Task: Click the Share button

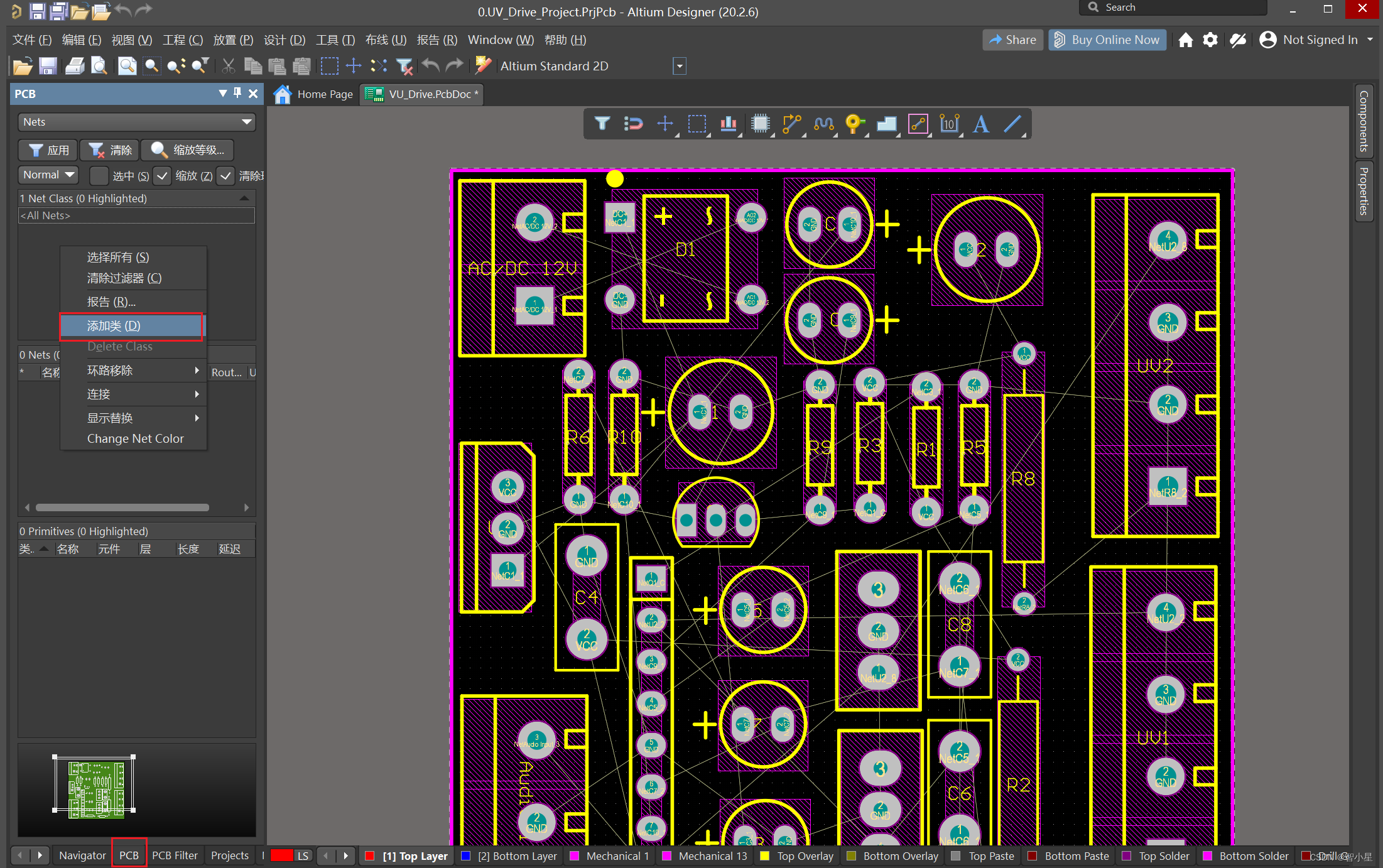Action: [x=1012, y=40]
